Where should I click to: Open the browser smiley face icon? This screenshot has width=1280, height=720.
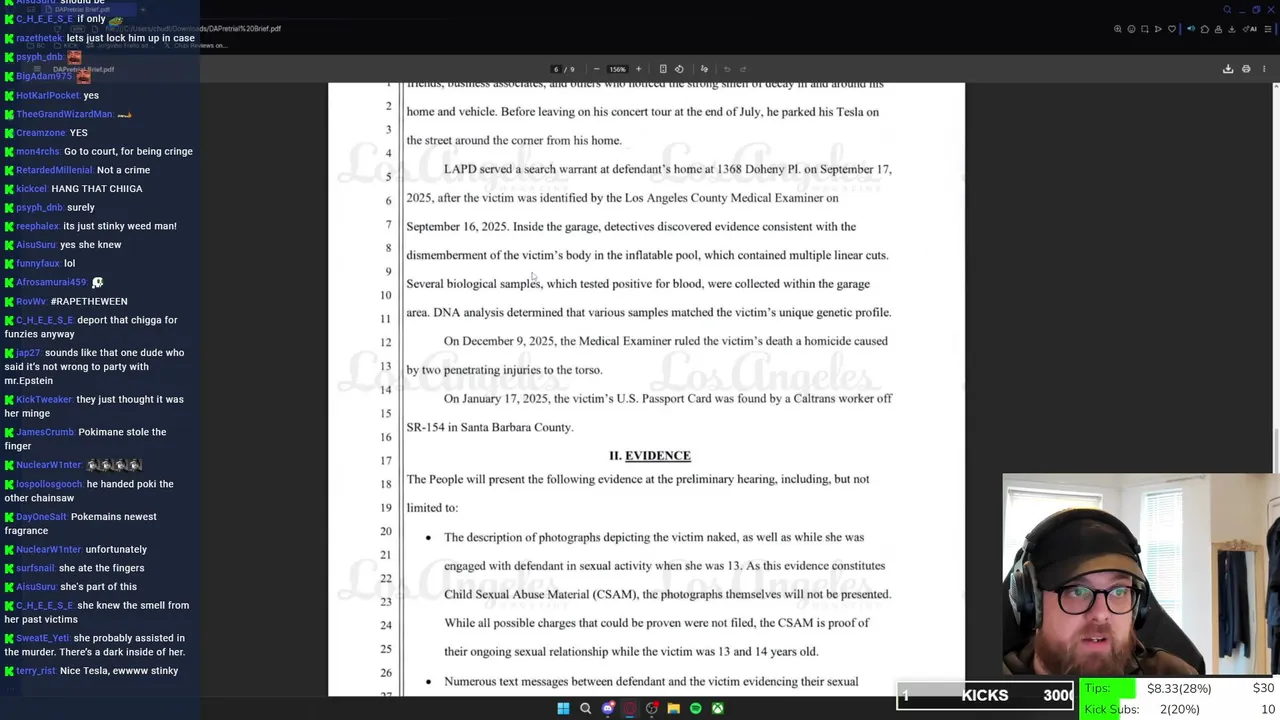pos(1132,29)
